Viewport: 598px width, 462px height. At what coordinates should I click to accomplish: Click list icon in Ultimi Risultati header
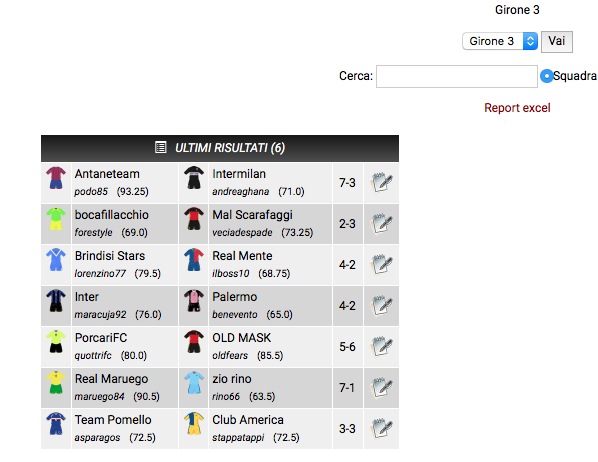pyautogui.click(x=161, y=147)
